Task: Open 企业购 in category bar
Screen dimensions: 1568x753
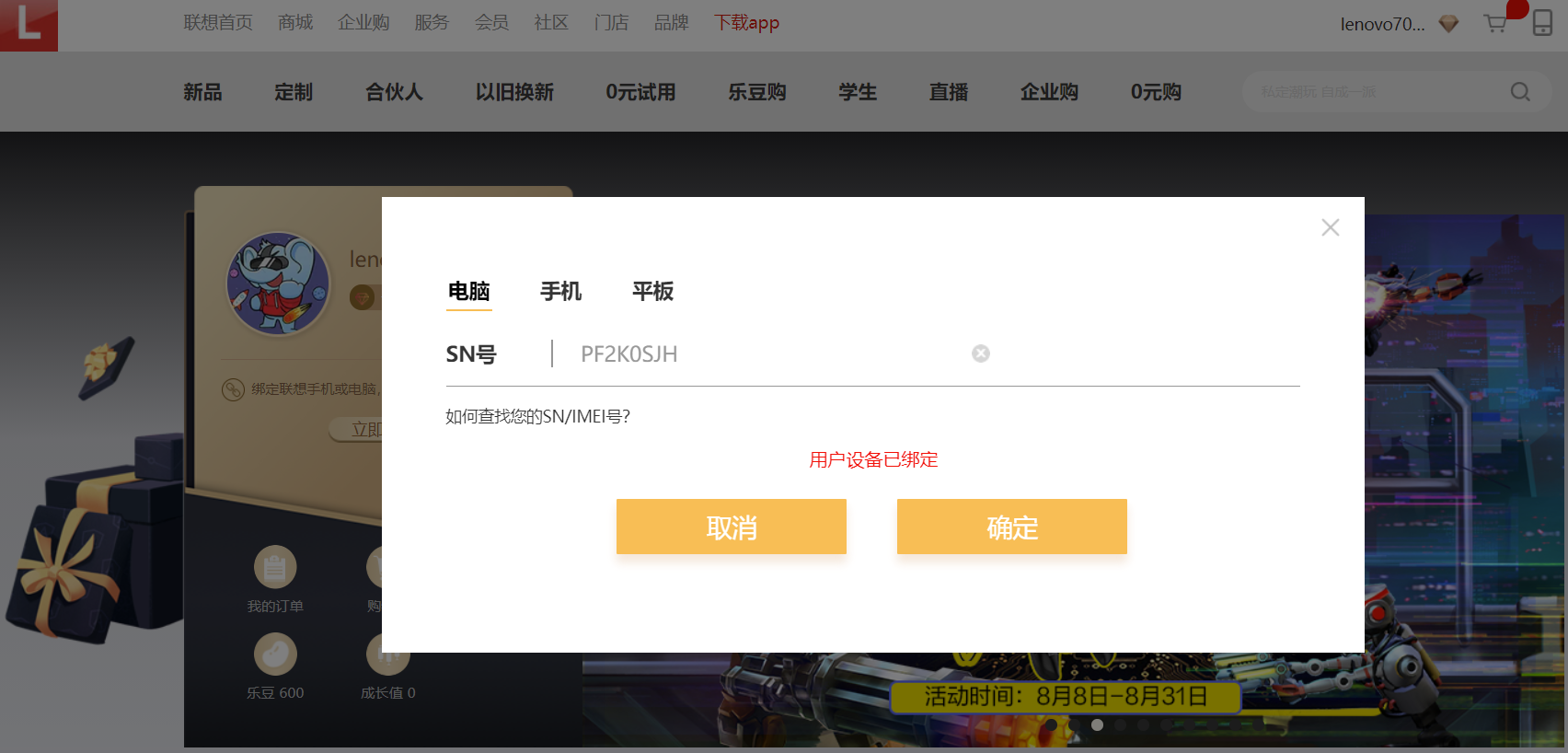Action: 1050,92
